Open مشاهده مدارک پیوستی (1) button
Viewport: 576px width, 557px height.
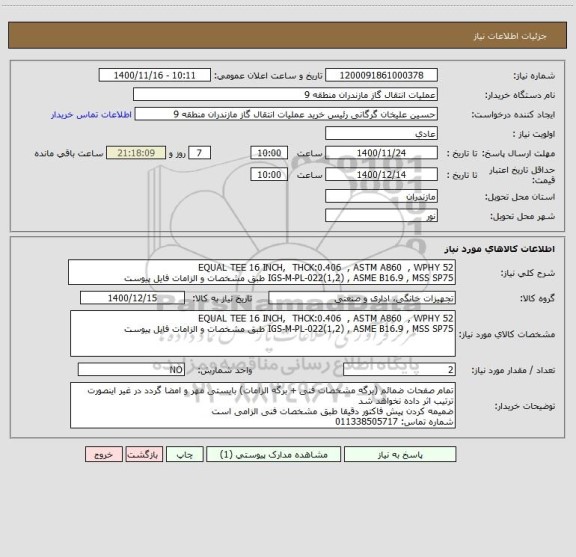pyautogui.click(x=273, y=454)
